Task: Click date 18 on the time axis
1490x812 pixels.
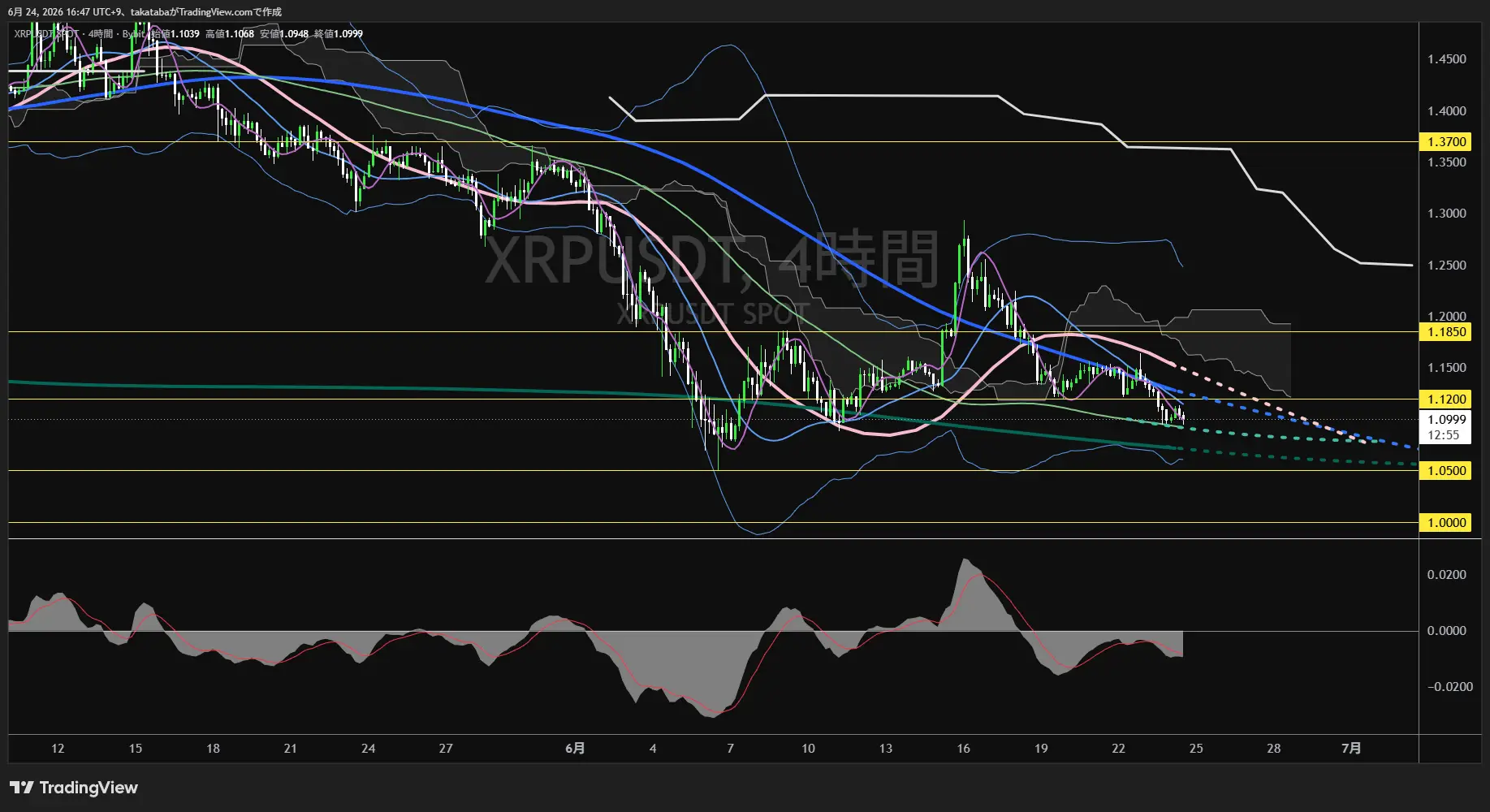Action: pos(213,749)
